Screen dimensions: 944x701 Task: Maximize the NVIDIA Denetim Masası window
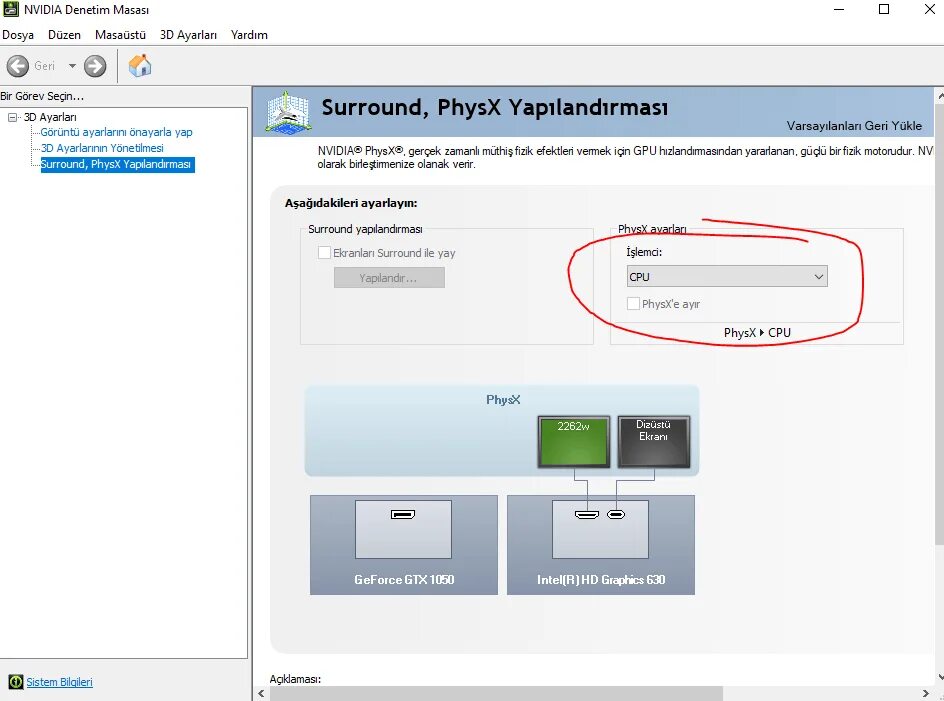884,9
